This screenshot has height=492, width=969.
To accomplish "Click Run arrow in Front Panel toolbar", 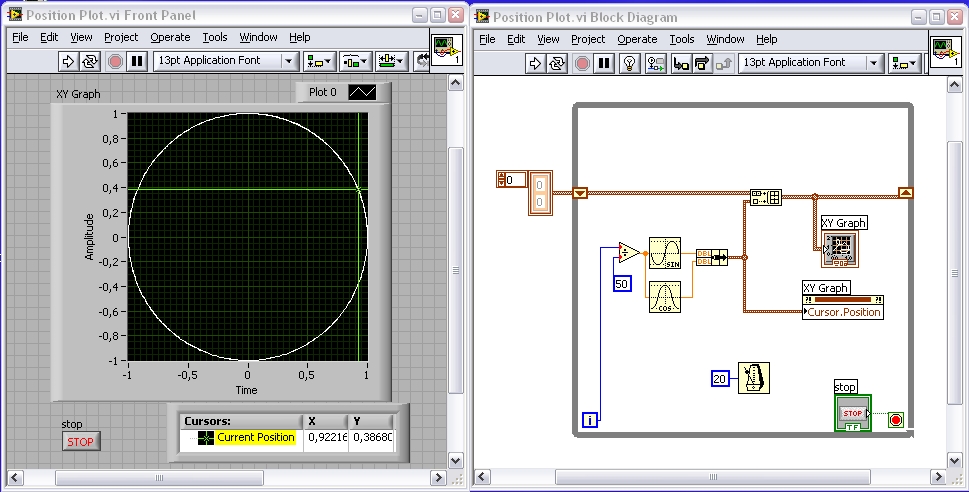I will pyautogui.click(x=69, y=62).
